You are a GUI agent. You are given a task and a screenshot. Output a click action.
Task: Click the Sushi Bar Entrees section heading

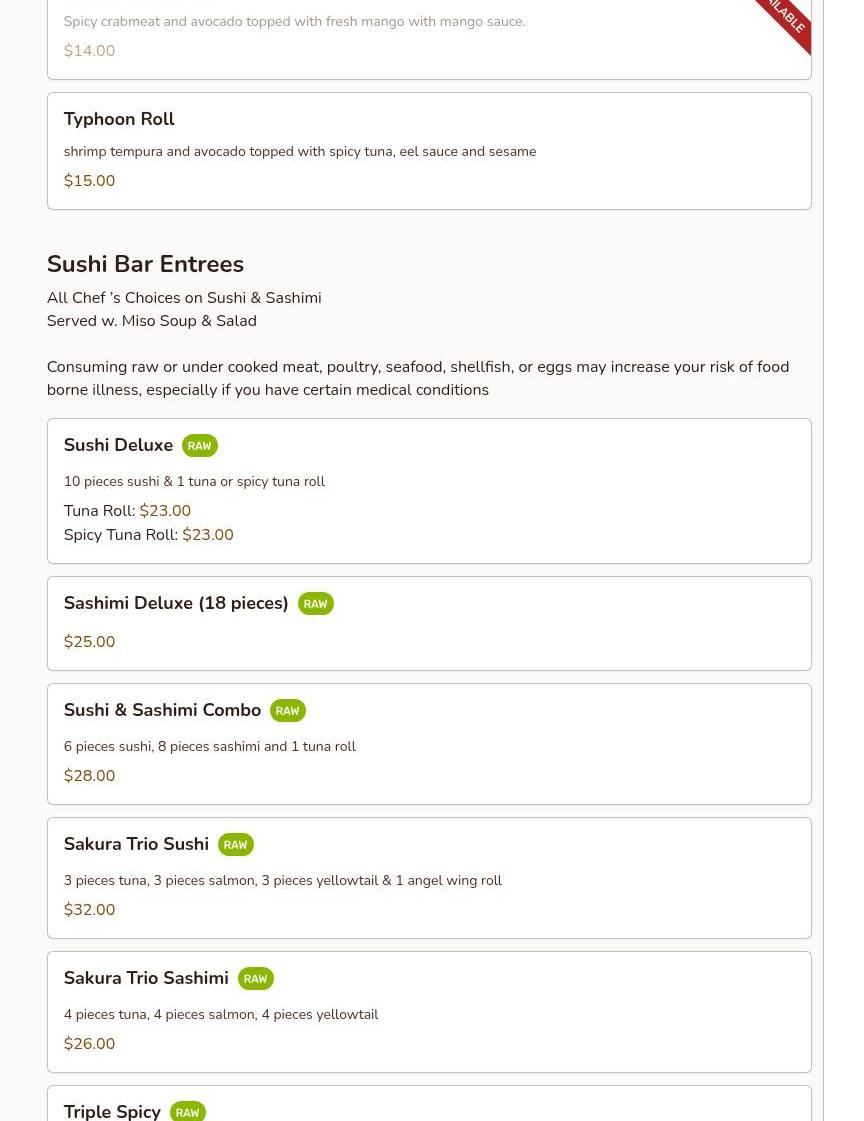coord(145,264)
